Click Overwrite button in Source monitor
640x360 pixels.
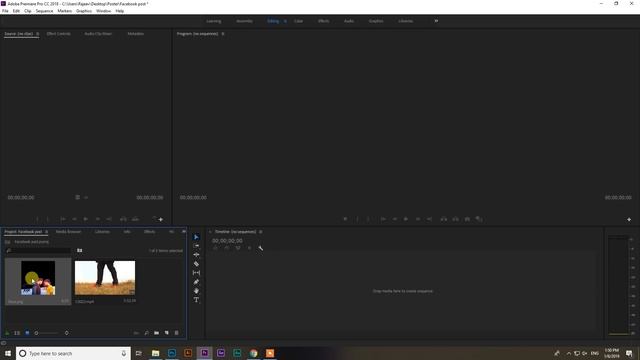pos(135,219)
